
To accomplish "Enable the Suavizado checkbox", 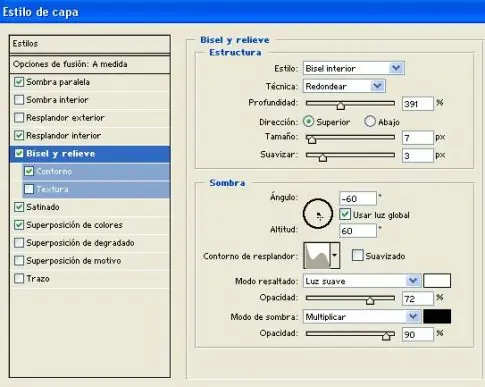I will click(x=358, y=256).
